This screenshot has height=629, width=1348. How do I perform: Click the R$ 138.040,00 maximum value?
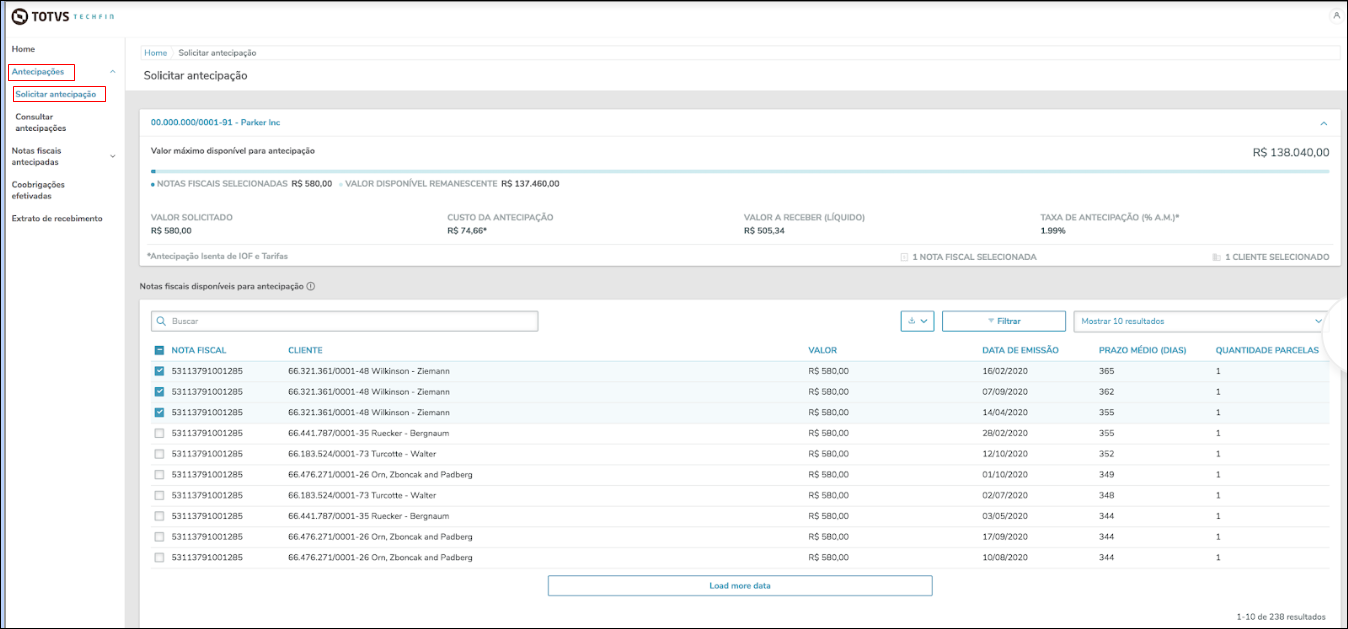1291,153
